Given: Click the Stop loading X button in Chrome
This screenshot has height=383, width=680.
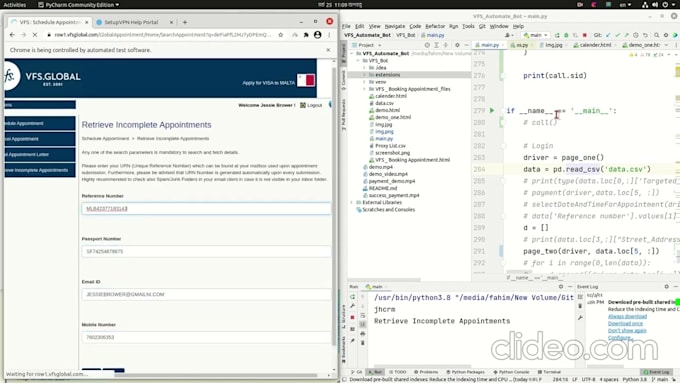Looking at the screenshot, I should pos(35,35).
